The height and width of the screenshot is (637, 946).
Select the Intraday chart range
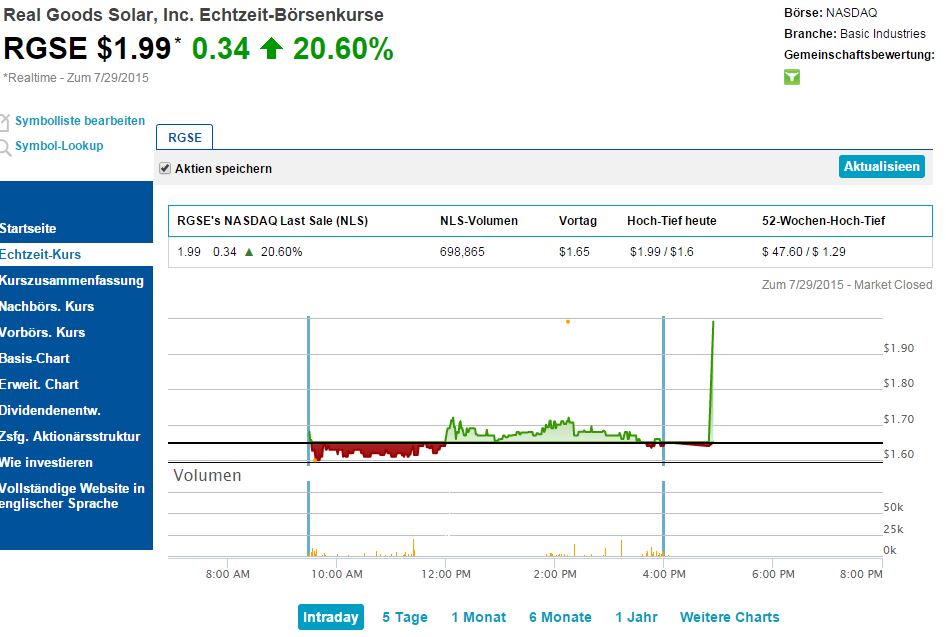tap(331, 617)
